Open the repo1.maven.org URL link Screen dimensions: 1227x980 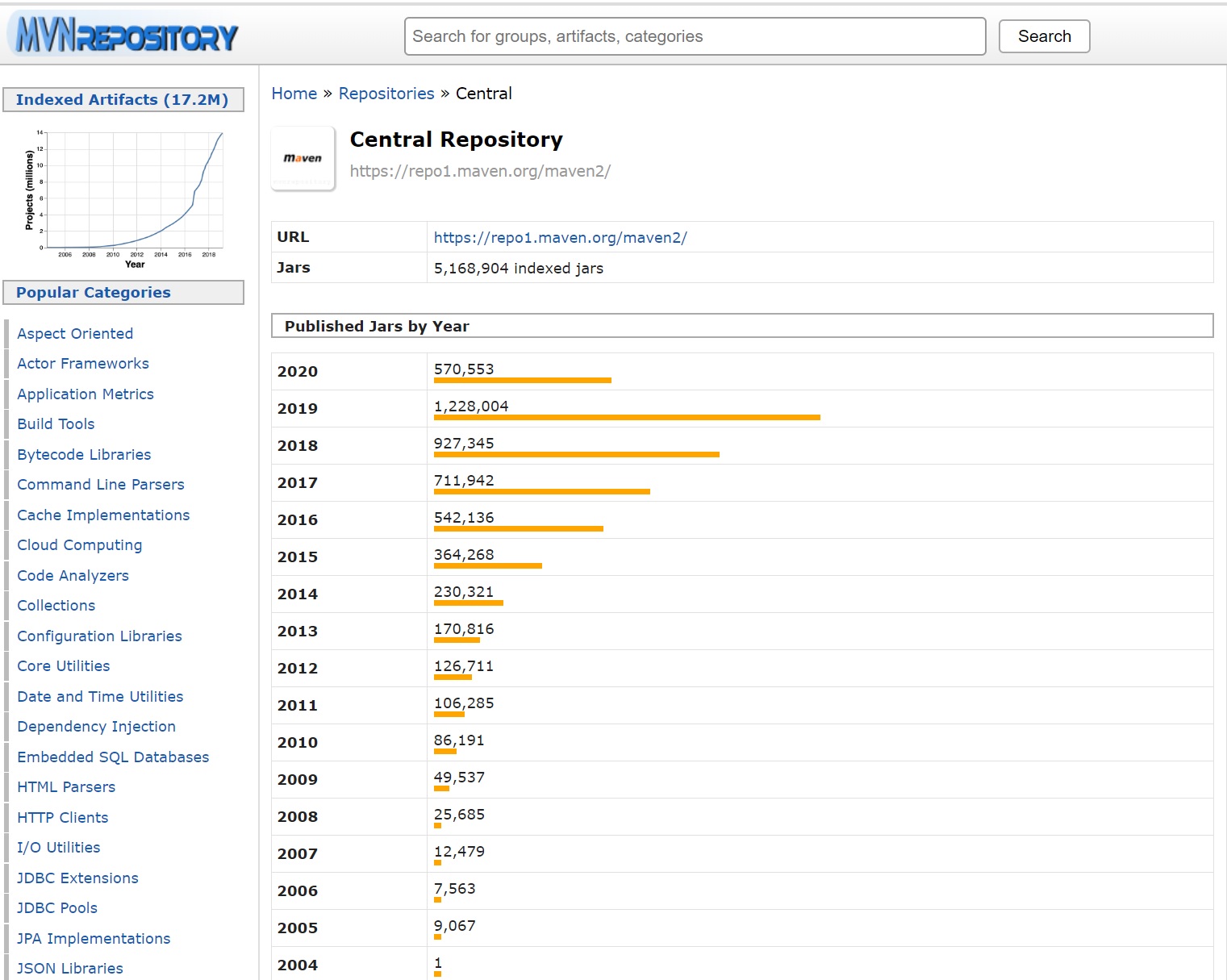(x=560, y=238)
